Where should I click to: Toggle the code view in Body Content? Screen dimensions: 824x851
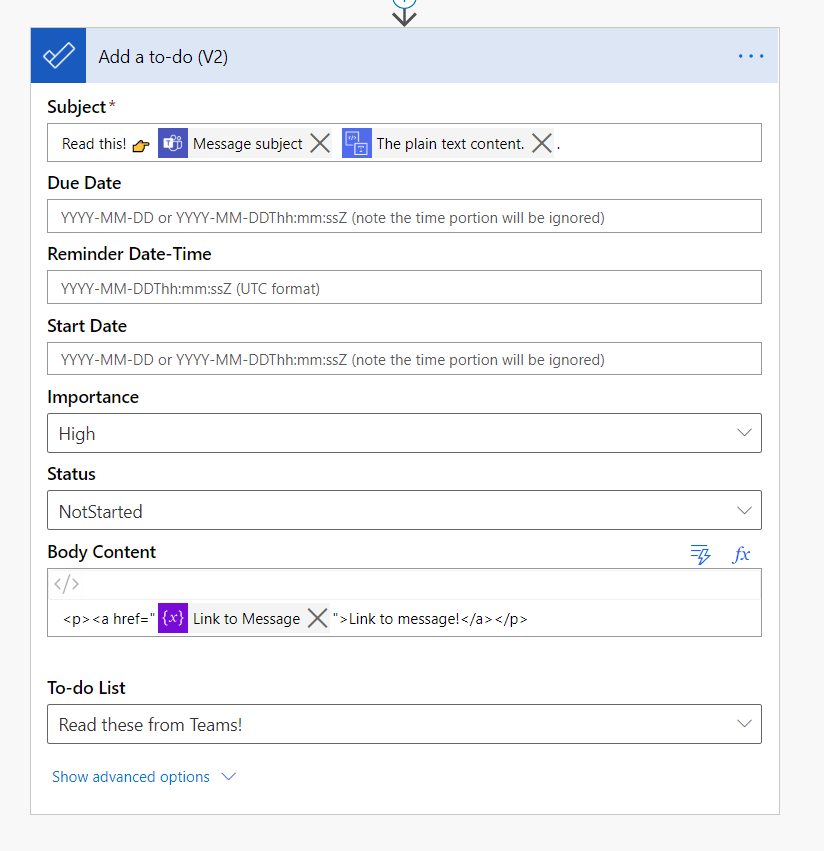[67, 584]
